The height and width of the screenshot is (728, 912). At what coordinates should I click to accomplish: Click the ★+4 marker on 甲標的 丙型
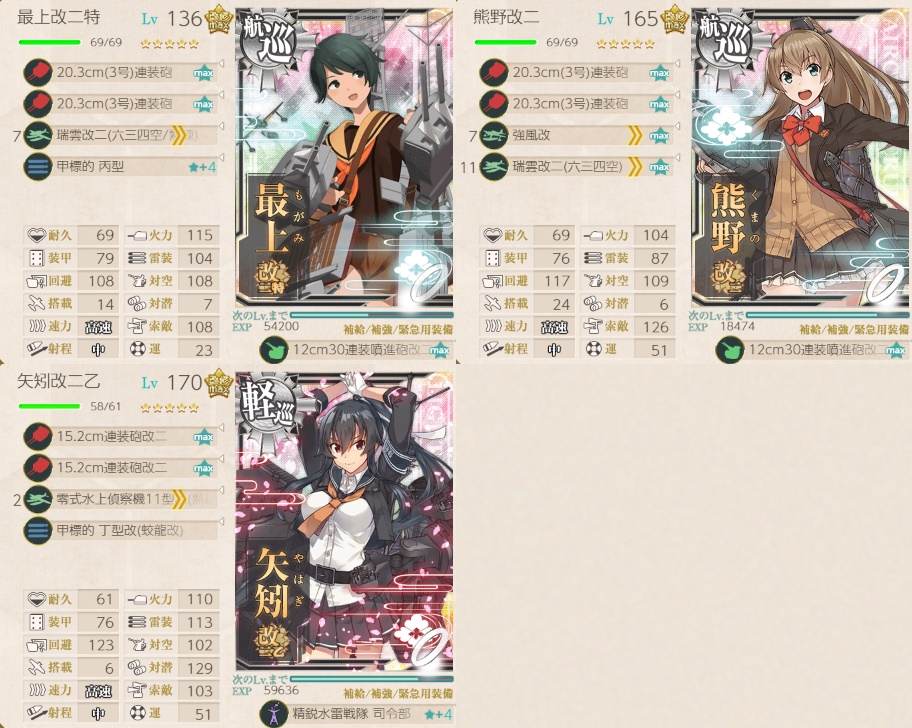202,167
